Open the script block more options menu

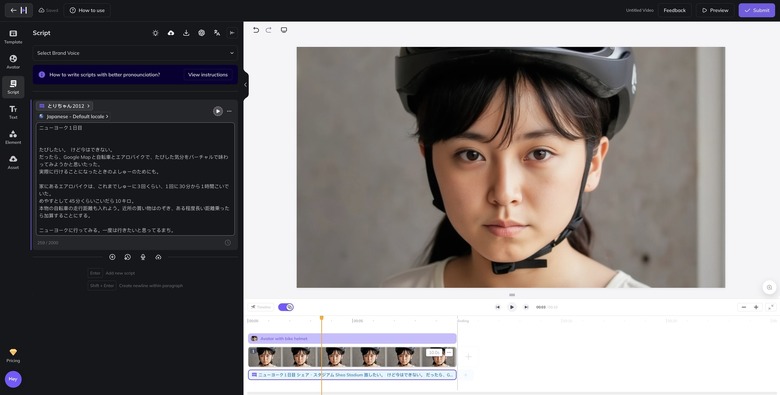pos(229,111)
